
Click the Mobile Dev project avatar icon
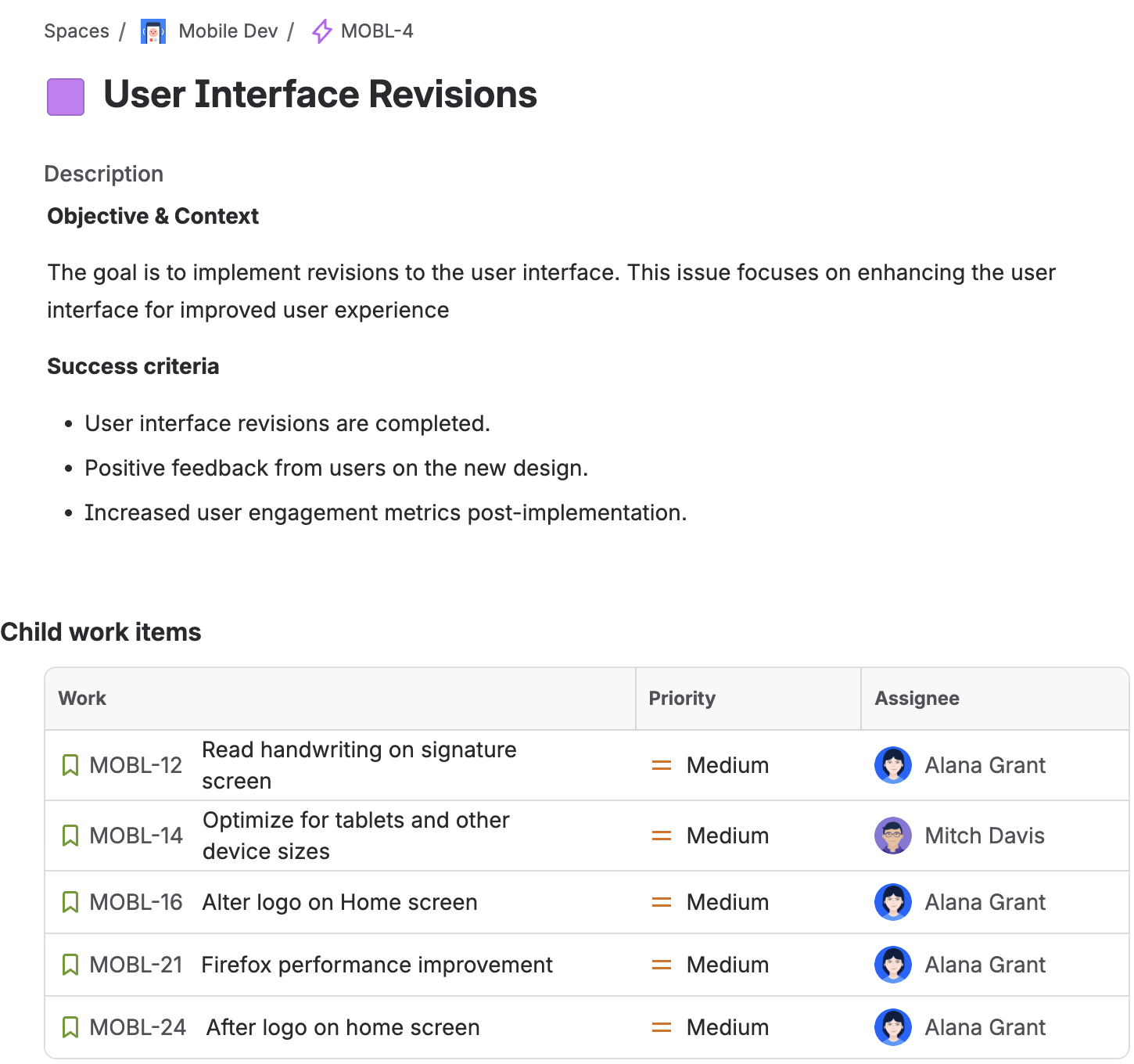pyautogui.click(x=153, y=31)
